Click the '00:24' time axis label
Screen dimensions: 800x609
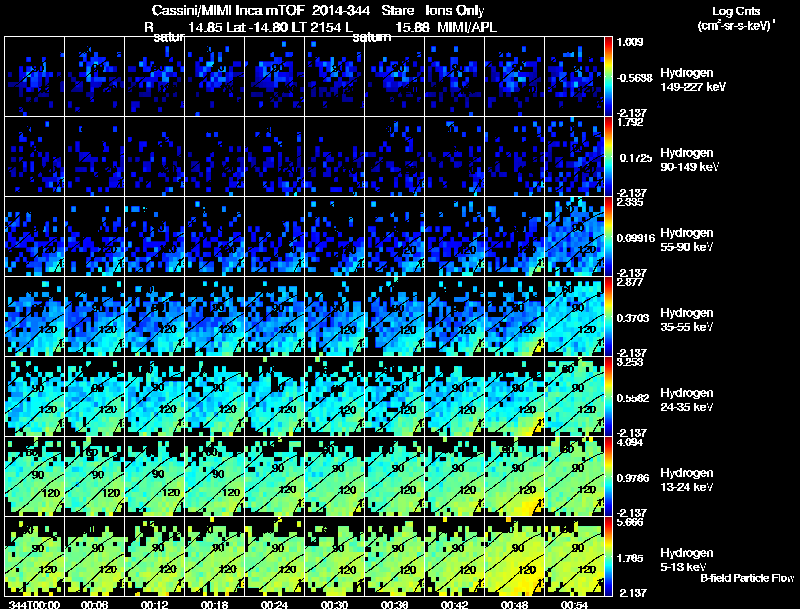click(x=274, y=604)
